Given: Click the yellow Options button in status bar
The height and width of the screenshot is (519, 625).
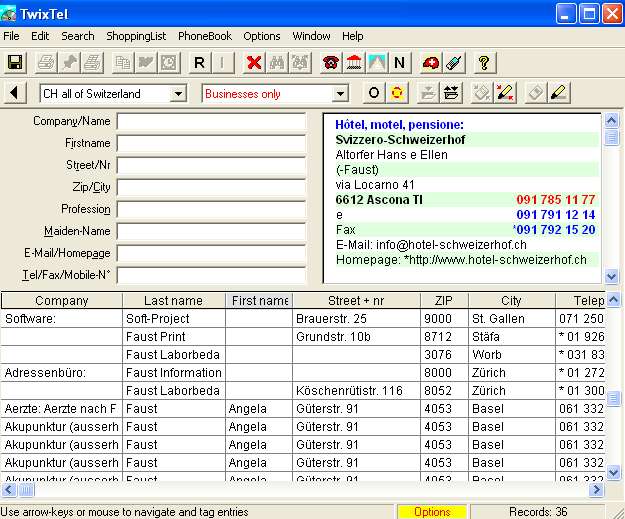Looking at the screenshot, I should click(x=432, y=512).
